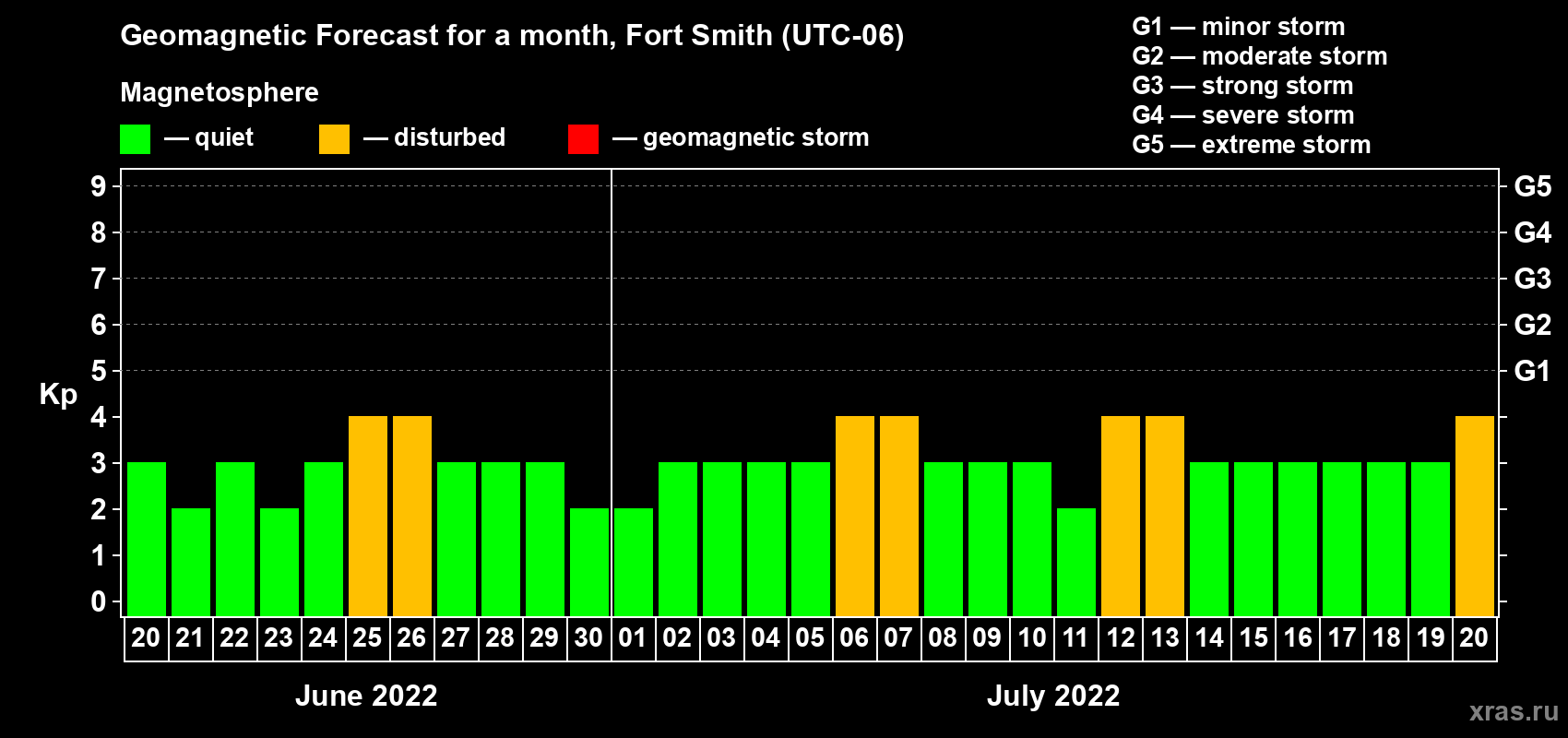Click date label 05 in July
The width and height of the screenshot is (1568, 738).
point(810,638)
